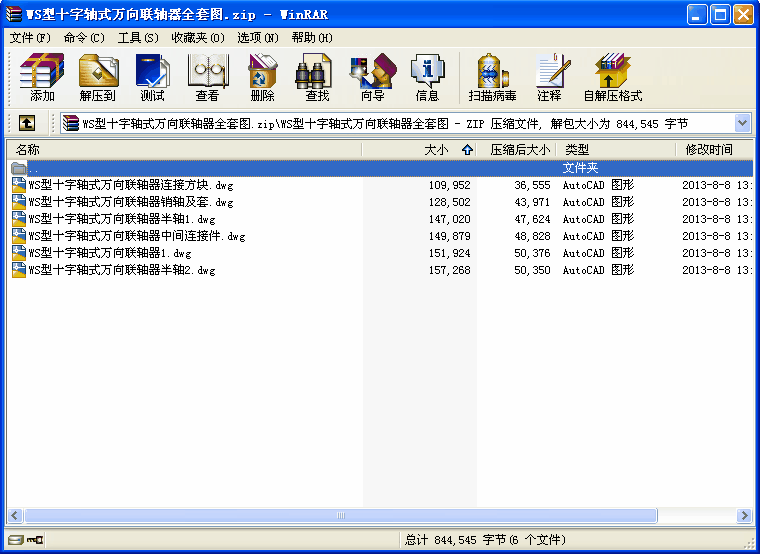
Task: Click the 删除 (Delete) toolbar icon
Action: (262, 78)
